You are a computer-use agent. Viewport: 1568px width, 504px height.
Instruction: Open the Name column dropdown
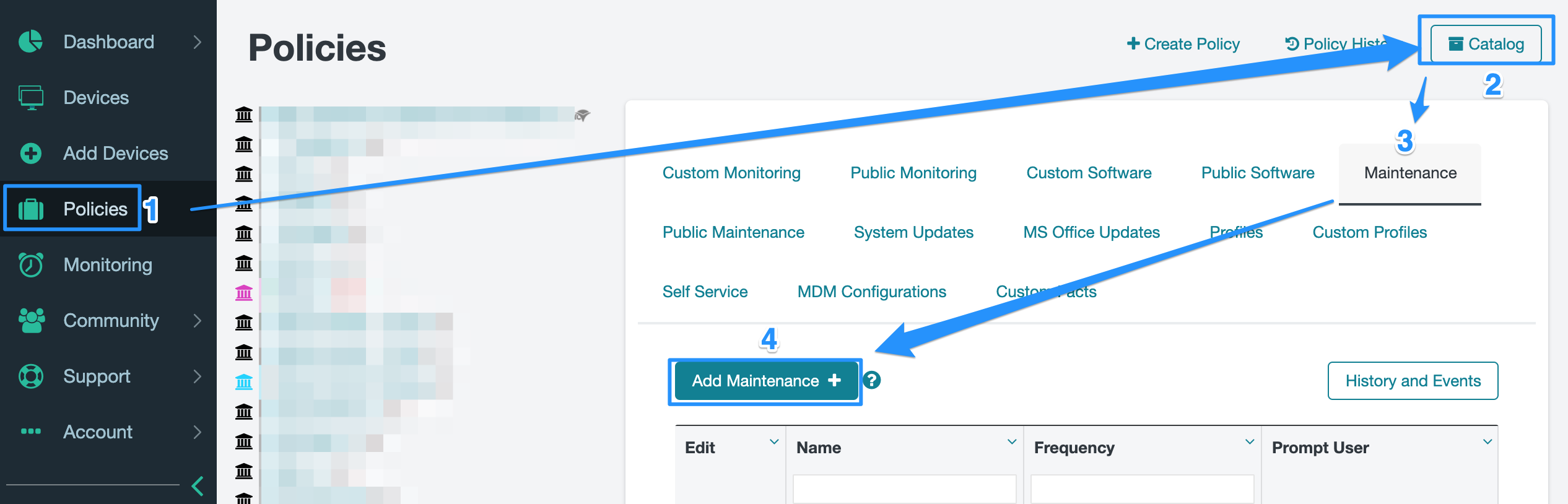(x=1012, y=442)
